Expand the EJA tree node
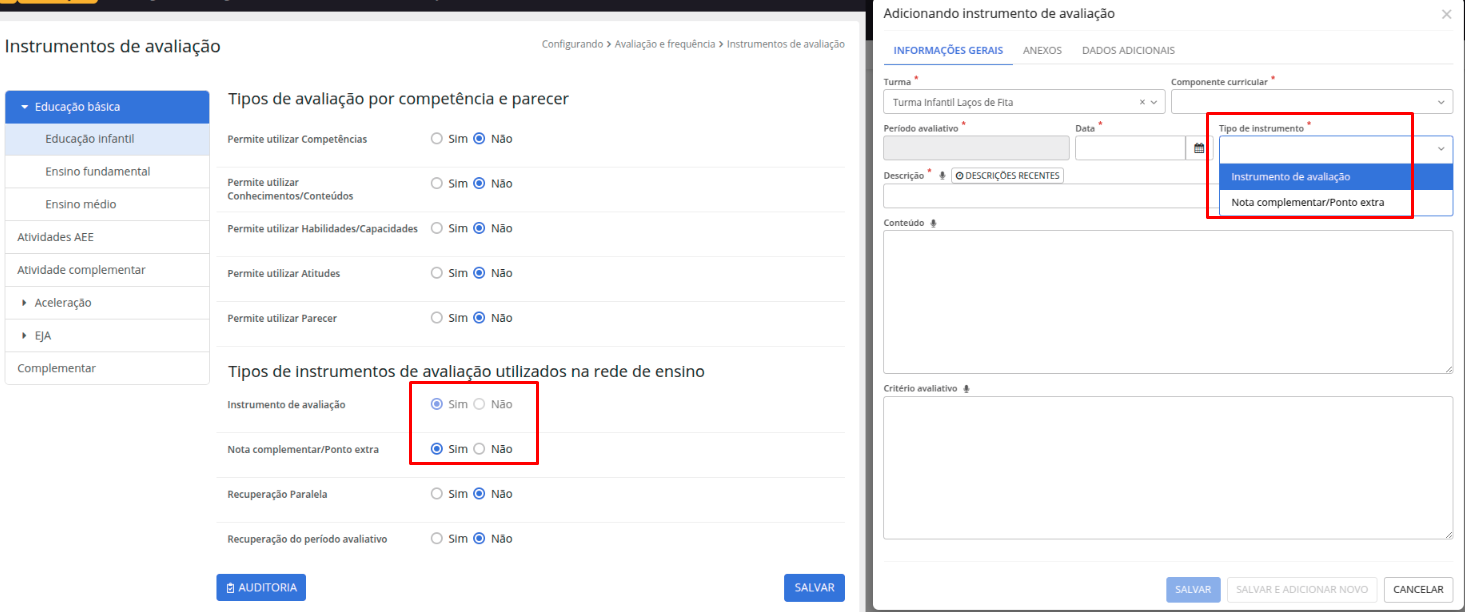The height and width of the screenshot is (612, 1465). coord(24,336)
